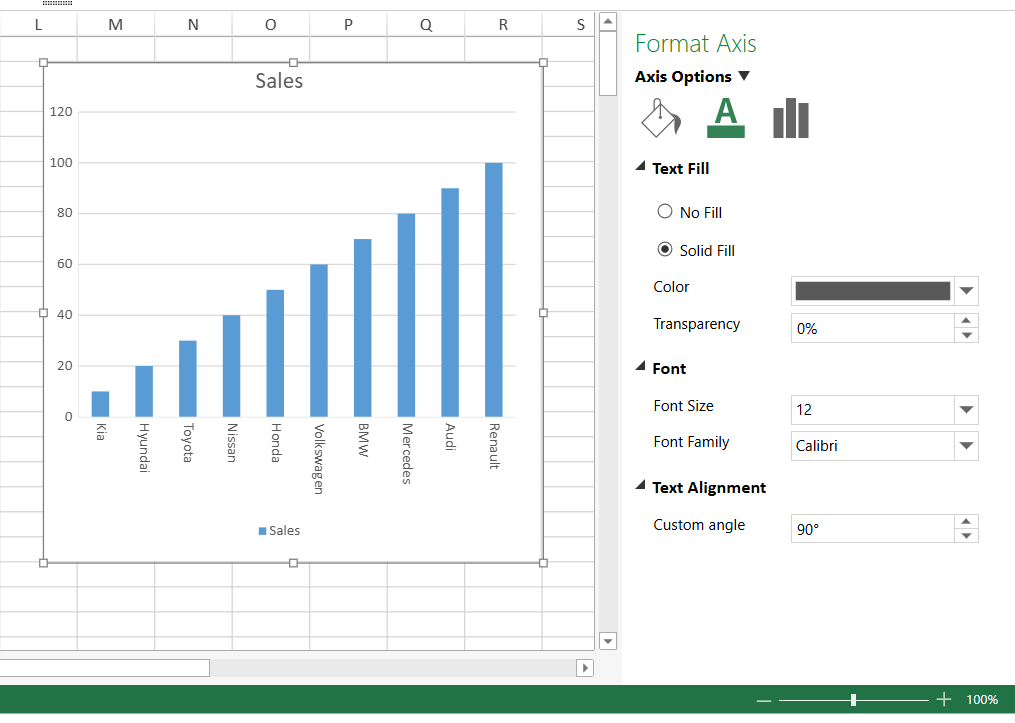Click the chart's bottom-center resize handle

click(293, 563)
